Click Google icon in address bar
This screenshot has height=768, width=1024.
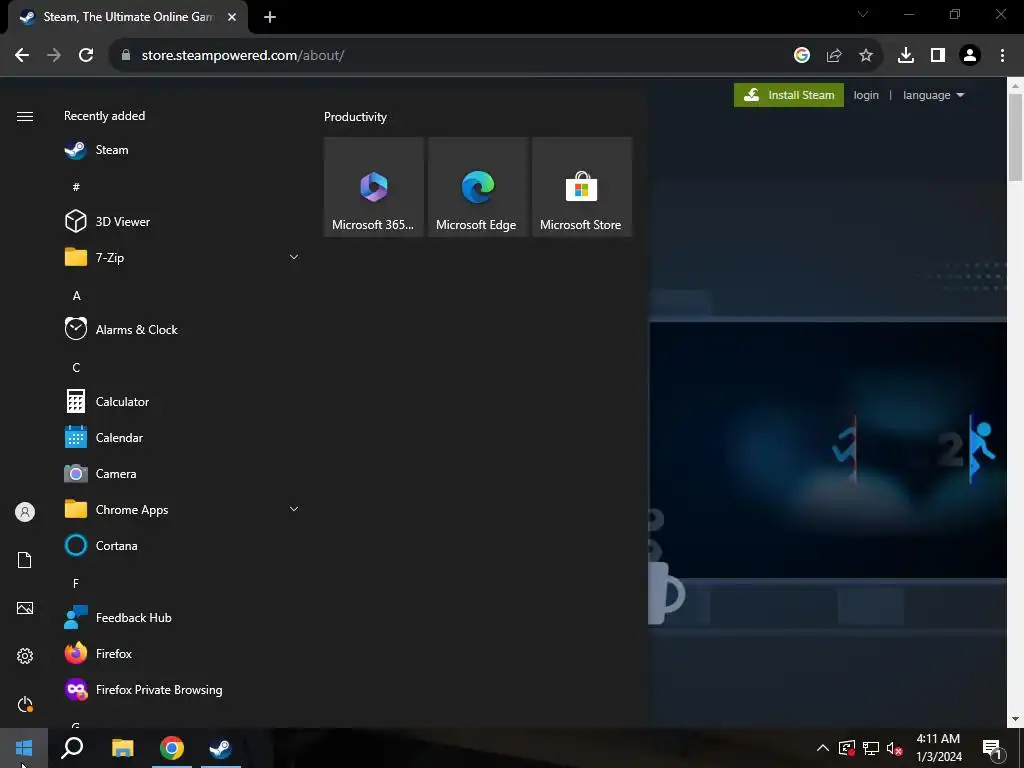click(x=802, y=56)
